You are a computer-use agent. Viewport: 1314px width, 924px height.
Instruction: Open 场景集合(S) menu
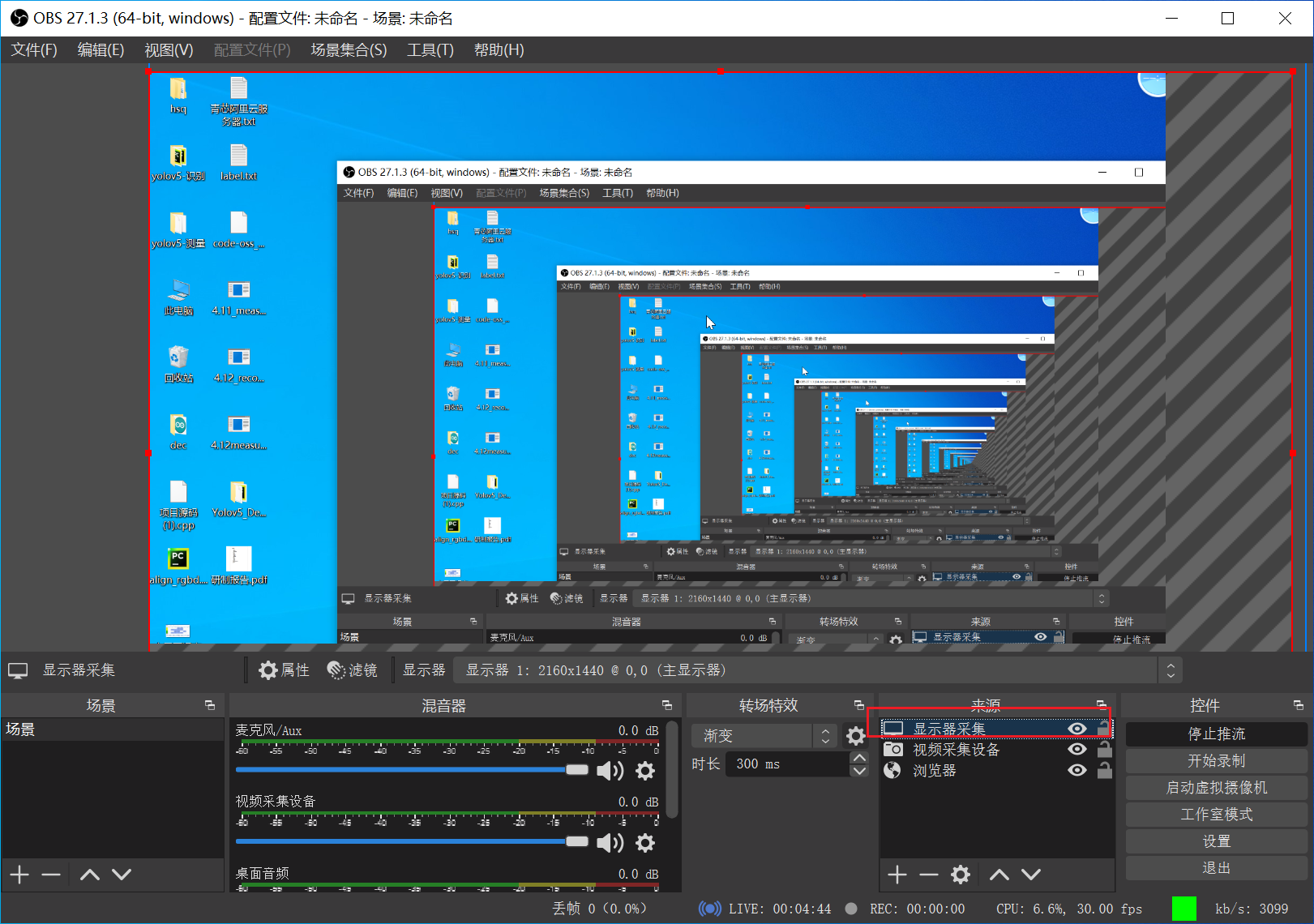tap(349, 50)
